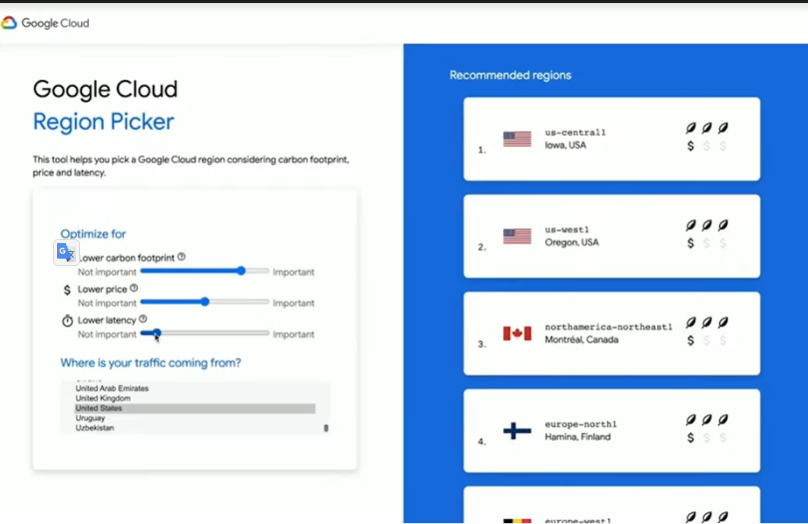The width and height of the screenshot is (808, 524).
Task: Click leaf icons on northamerica-northeast1 card
Action: tap(706, 322)
